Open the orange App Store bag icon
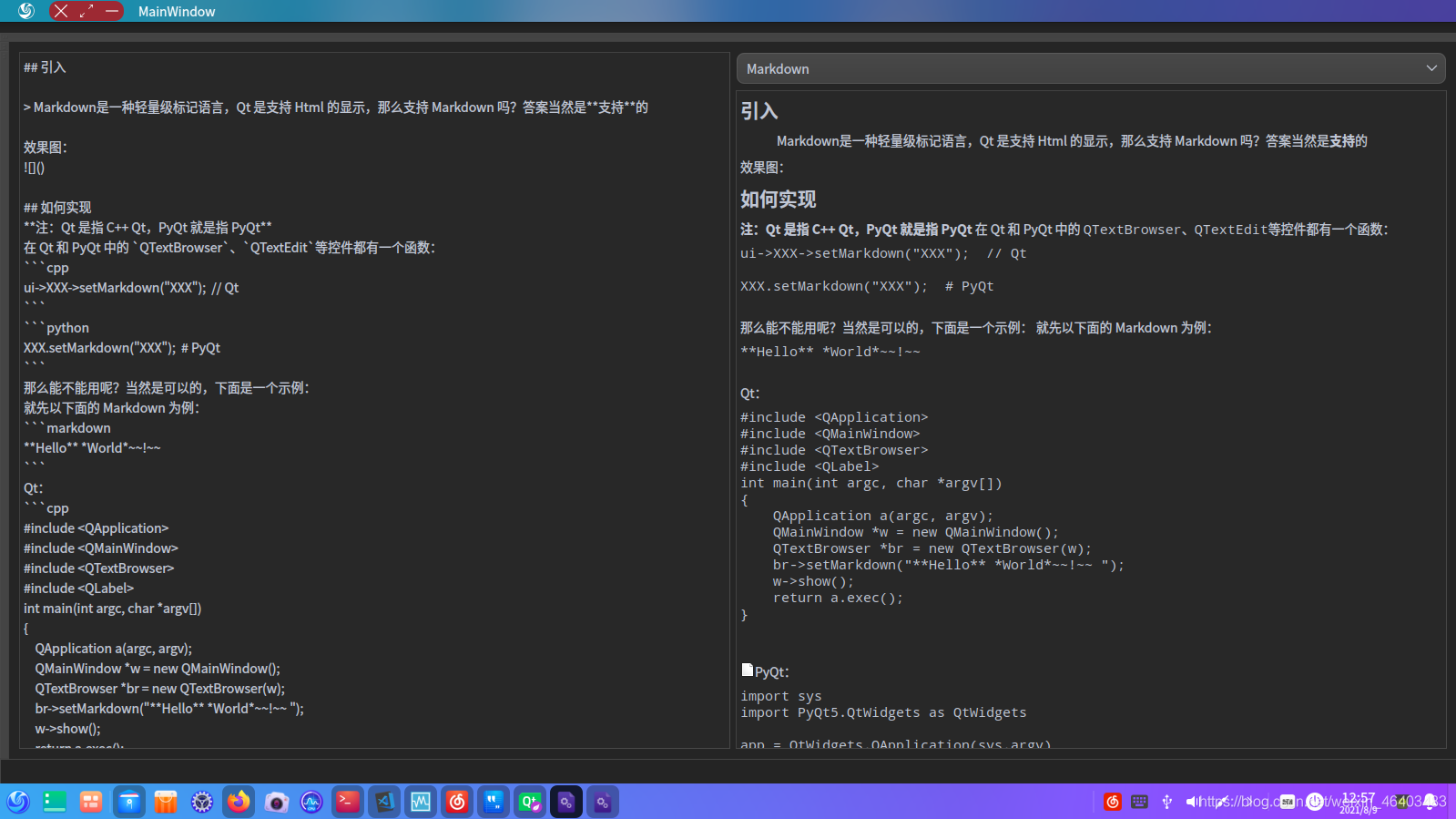Viewport: 1456px width, 819px height. [x=166, y=802]
